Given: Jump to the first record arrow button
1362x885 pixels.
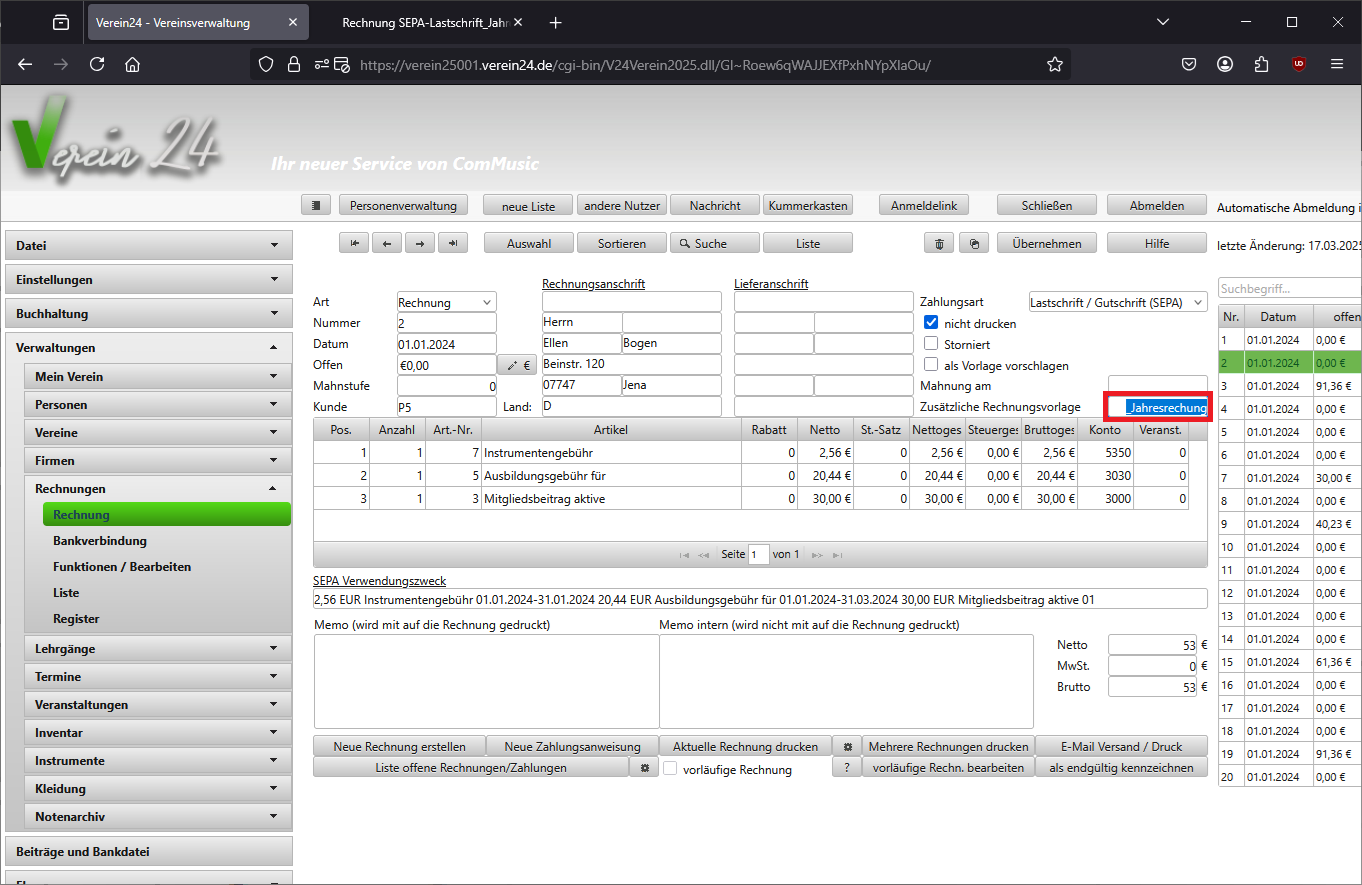Looking at the screenshot, I should [x=354, y=243].
